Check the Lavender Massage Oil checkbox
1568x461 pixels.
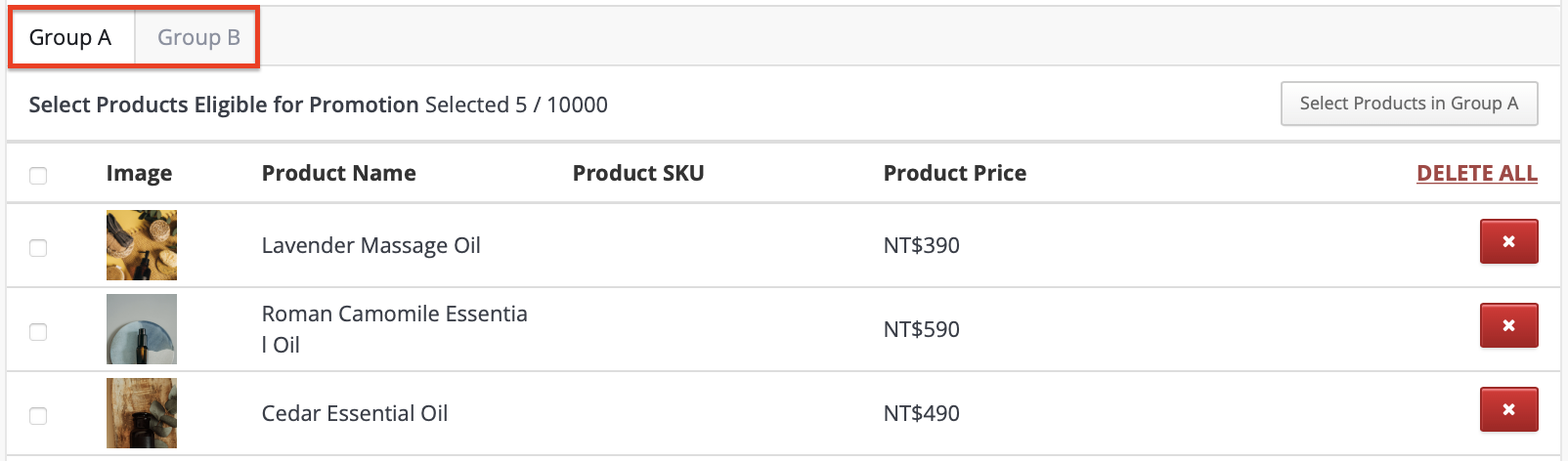click(x=38, y=248)
